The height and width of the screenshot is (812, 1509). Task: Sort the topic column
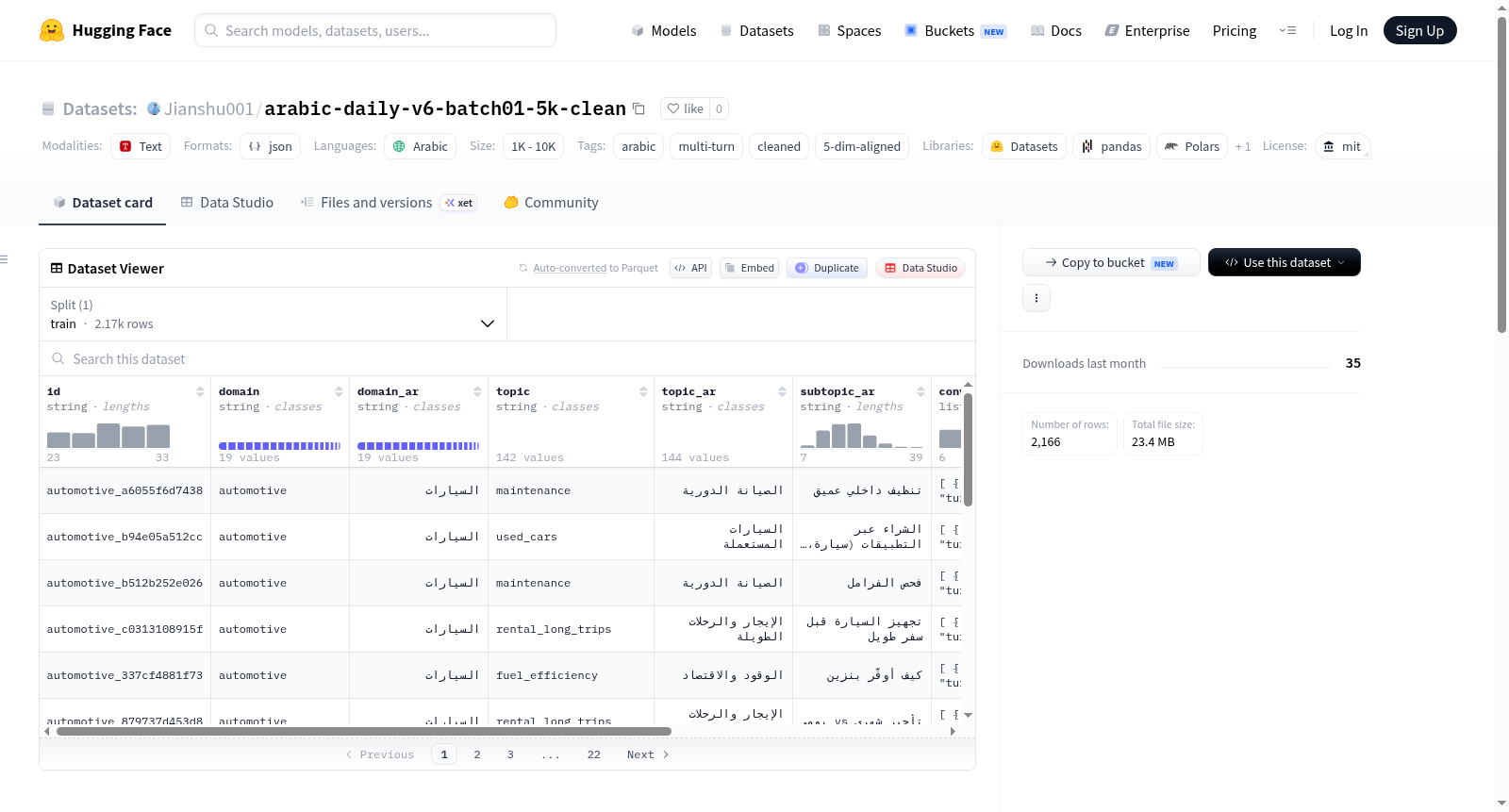pos(643,391)
